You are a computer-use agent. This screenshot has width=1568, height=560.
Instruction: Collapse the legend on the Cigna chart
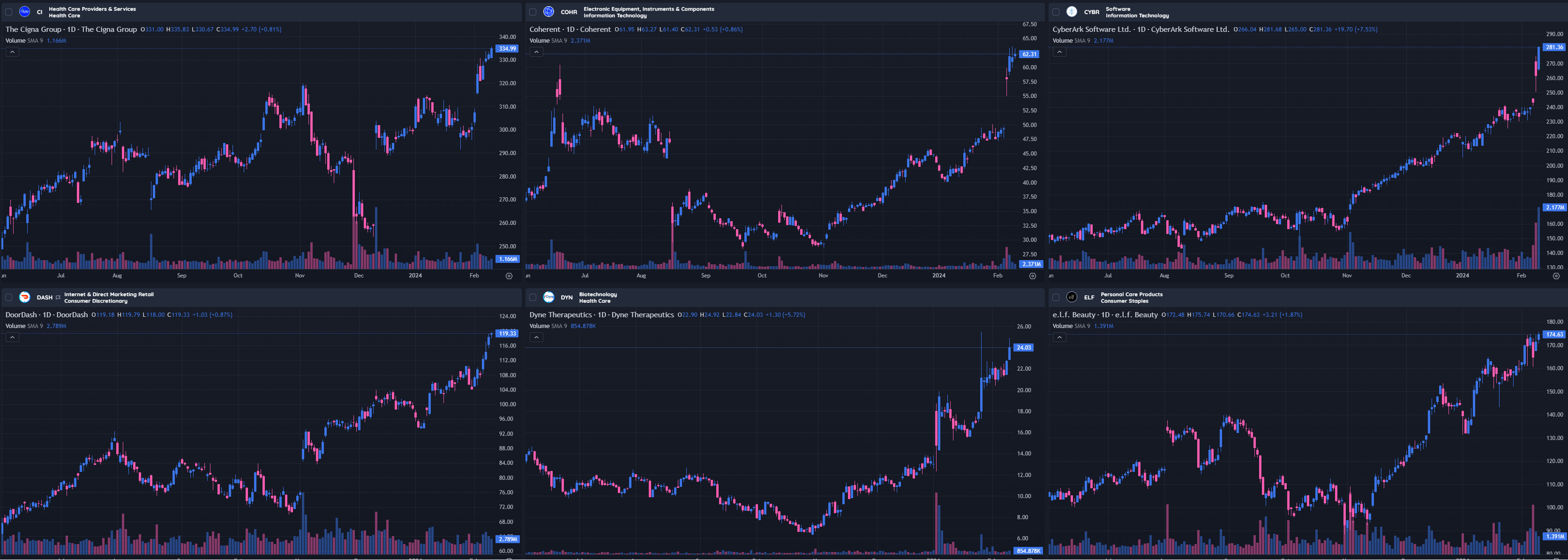pos(12,52)
